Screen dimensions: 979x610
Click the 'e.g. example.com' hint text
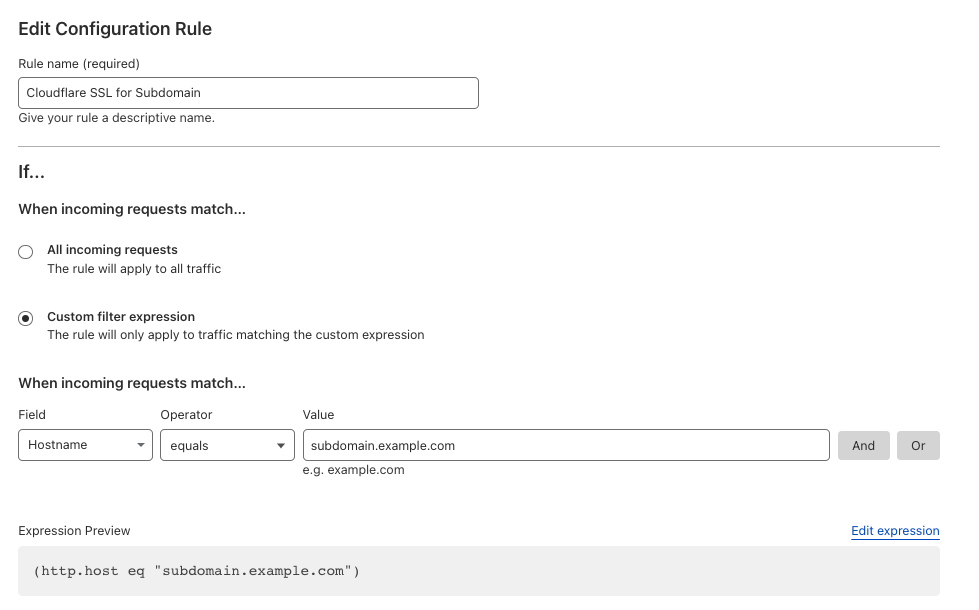click(353, 470)
